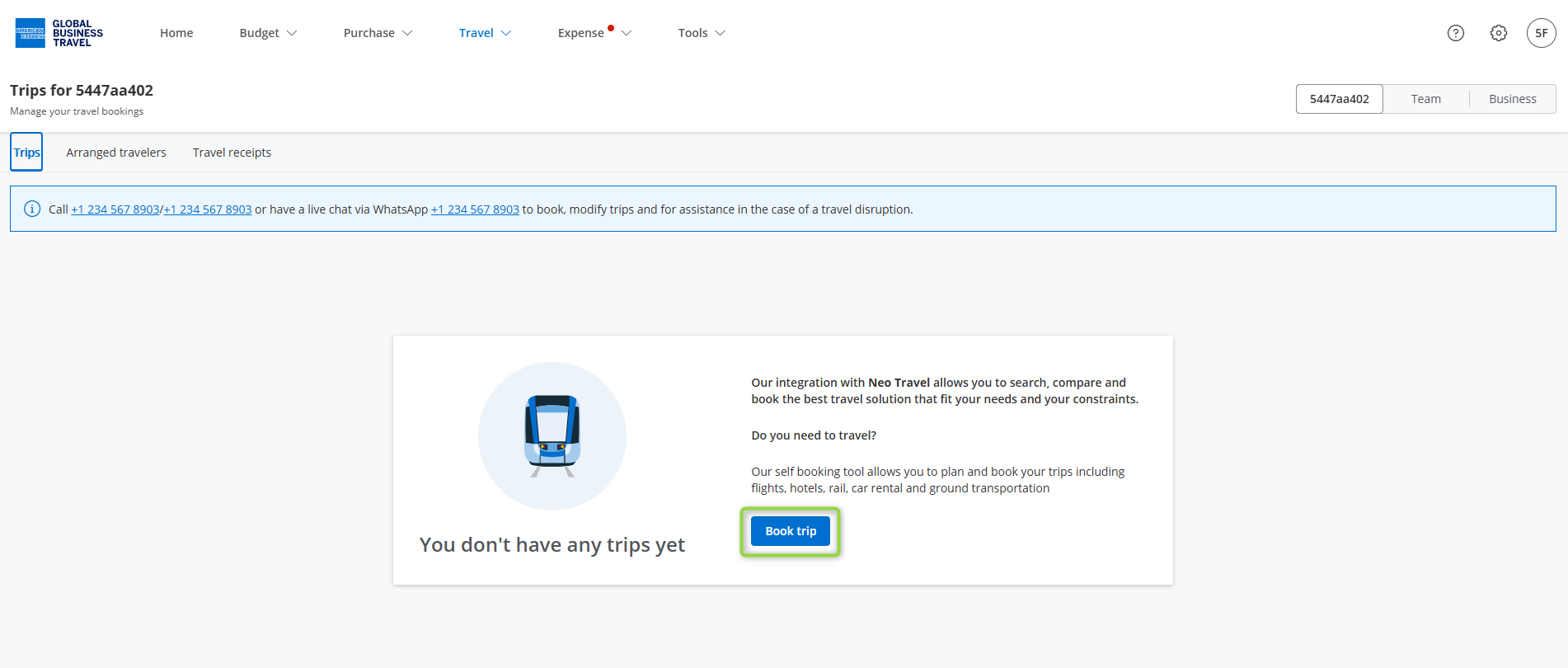Click the 'Neo Travel' bold text
Image resolution: width=1568 pixels, height=668 pixels.
[899, 383]
